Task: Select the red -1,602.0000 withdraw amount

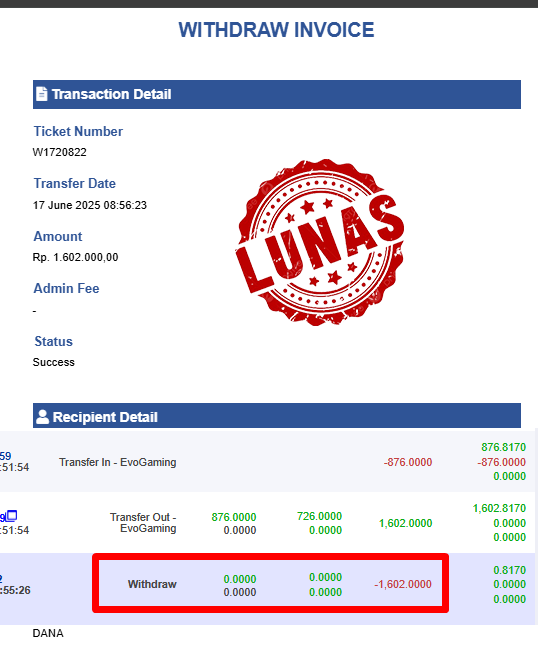Action: pyautogui.click(x=403, y=584)
